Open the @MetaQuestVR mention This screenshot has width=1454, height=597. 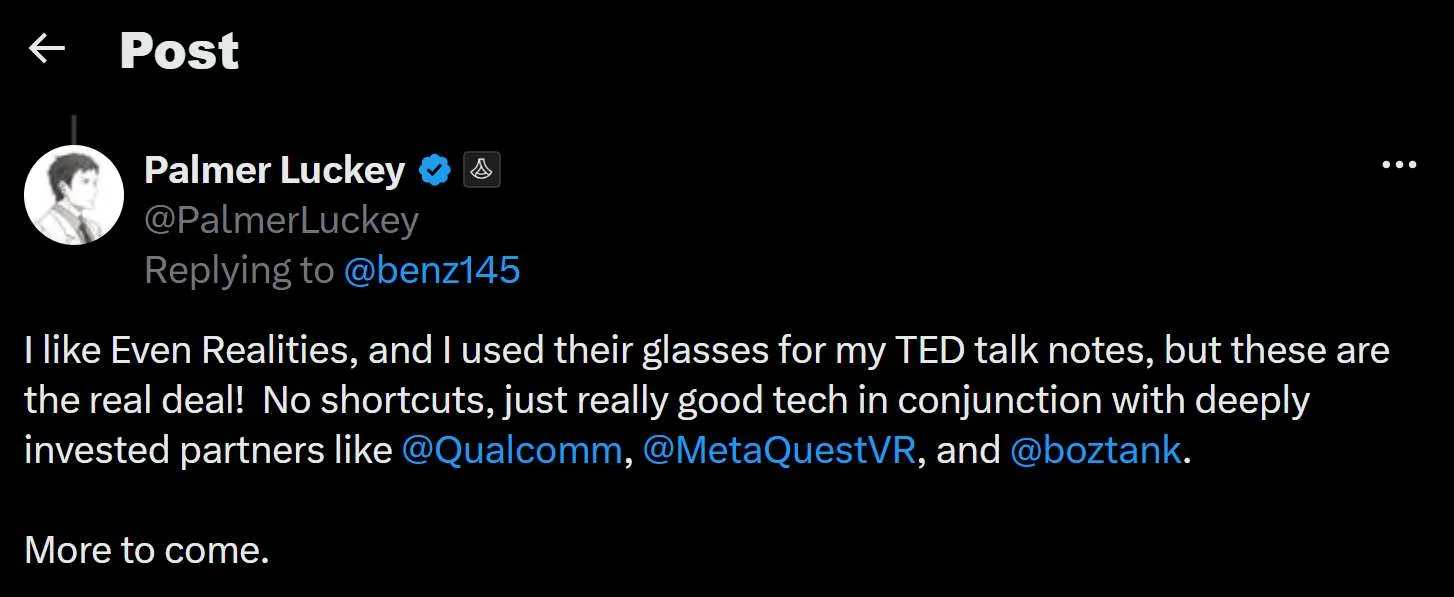(x=780, y=451)
